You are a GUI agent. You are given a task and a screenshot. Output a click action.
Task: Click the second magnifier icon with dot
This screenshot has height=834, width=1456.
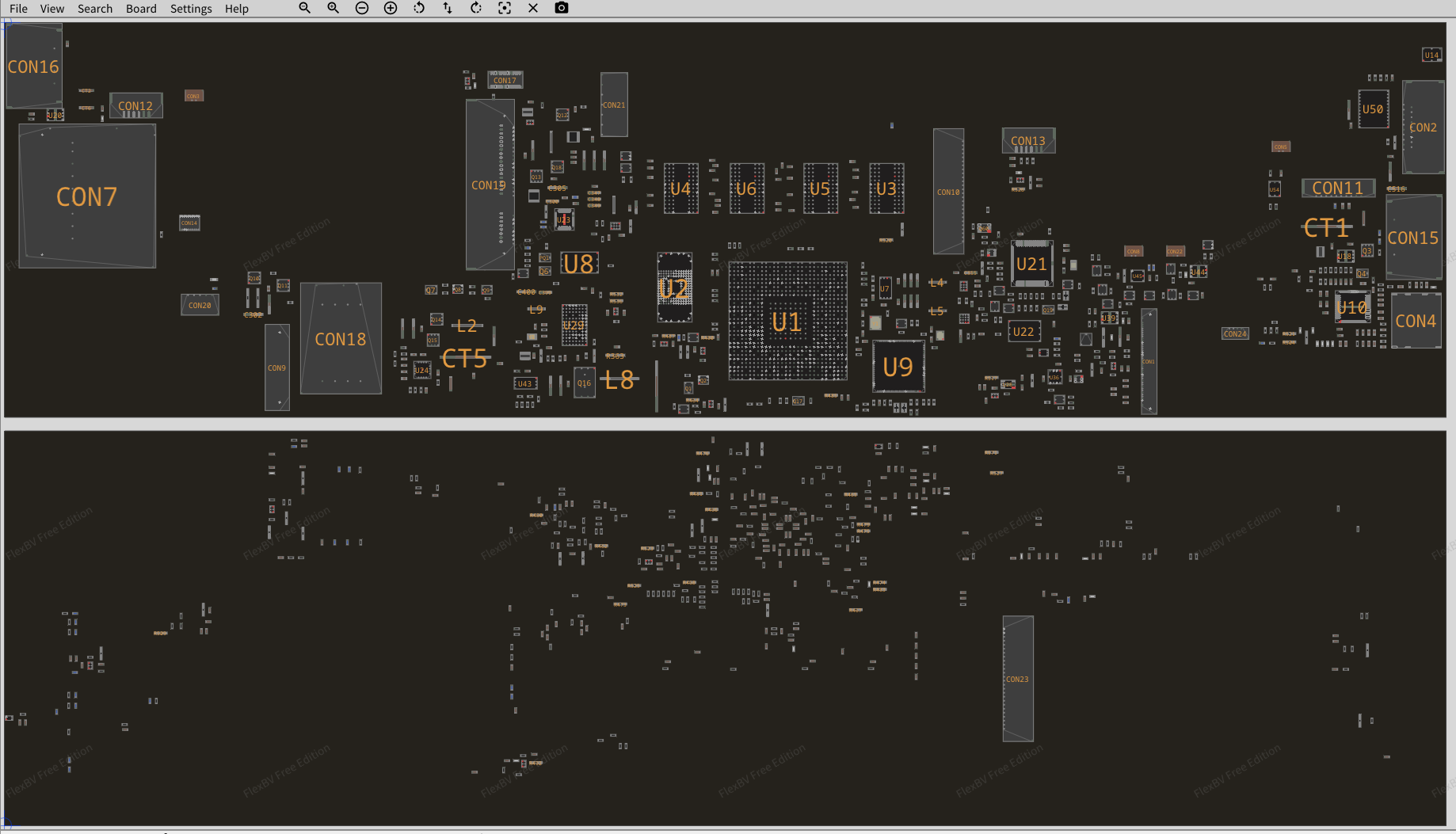[x=334, y=8]
